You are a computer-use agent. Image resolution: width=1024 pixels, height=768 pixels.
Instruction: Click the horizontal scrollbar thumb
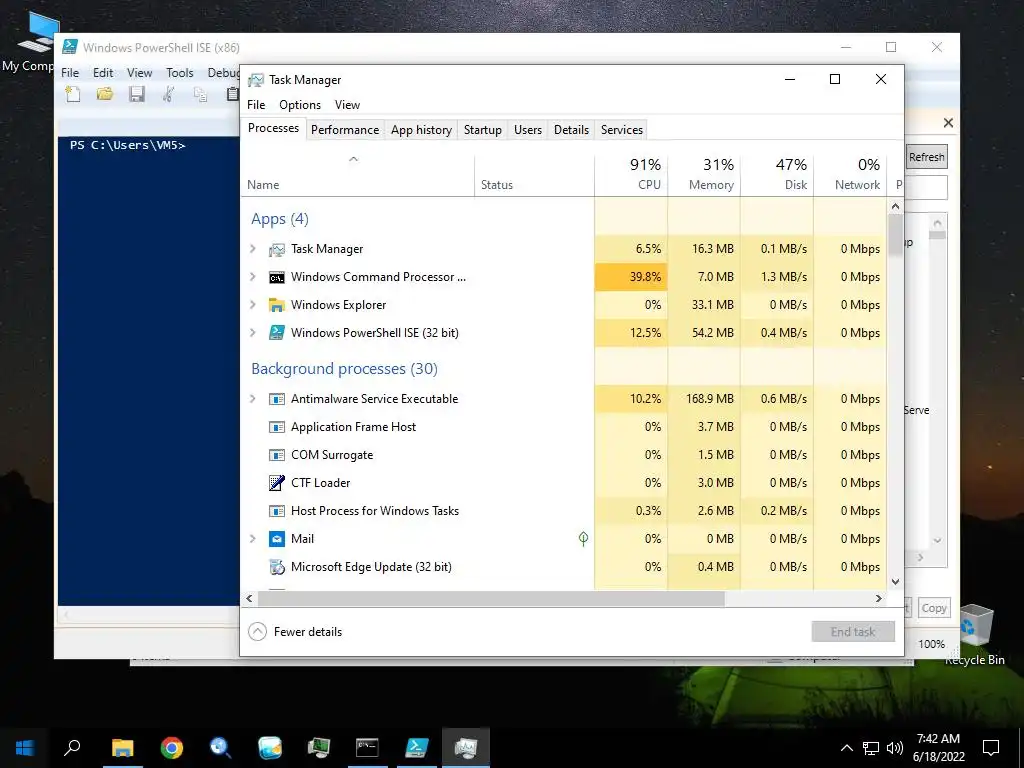(x=491, y=598)
